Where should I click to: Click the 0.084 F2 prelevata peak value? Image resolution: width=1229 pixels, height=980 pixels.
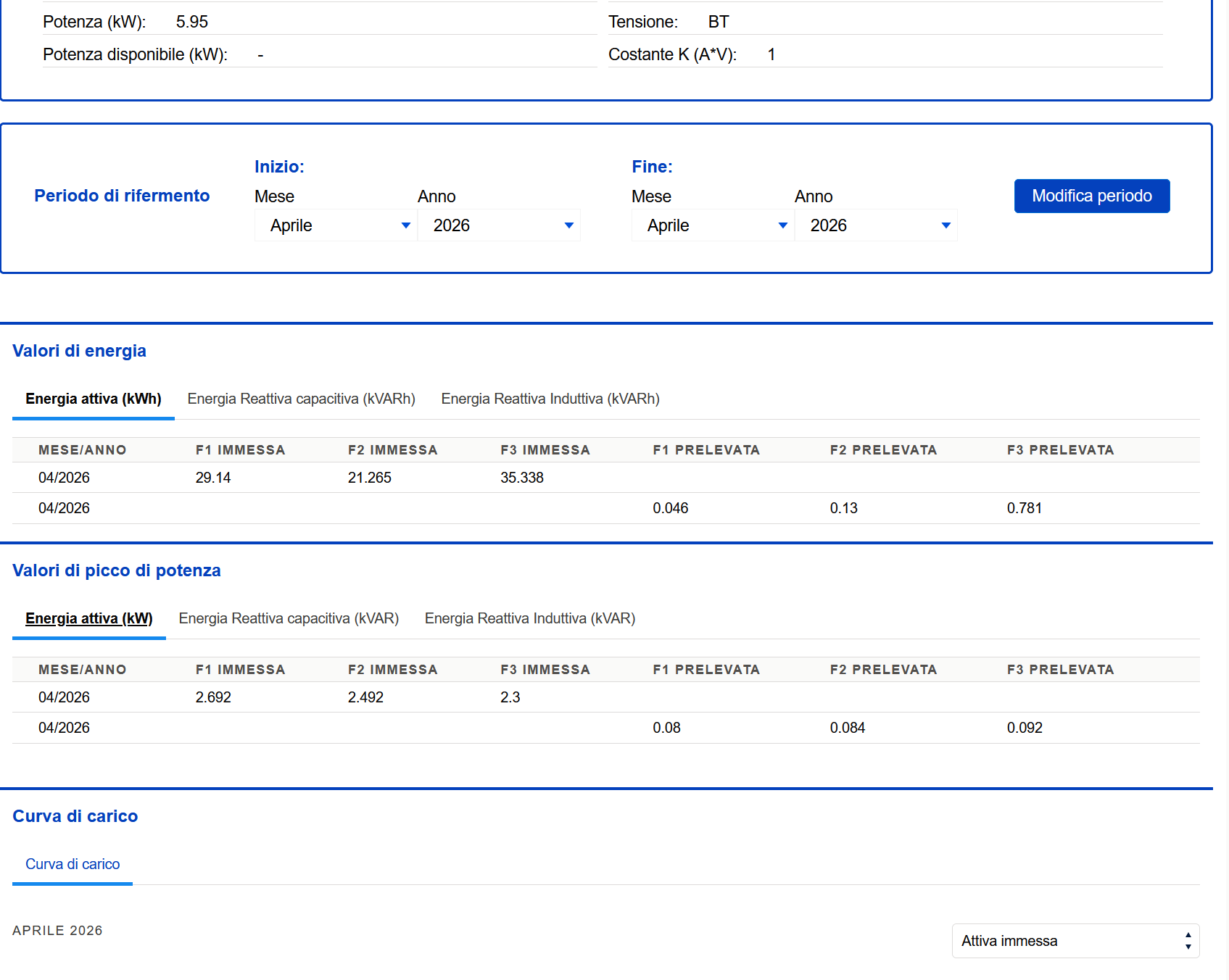pyautogui.click(x=848, y=728)
